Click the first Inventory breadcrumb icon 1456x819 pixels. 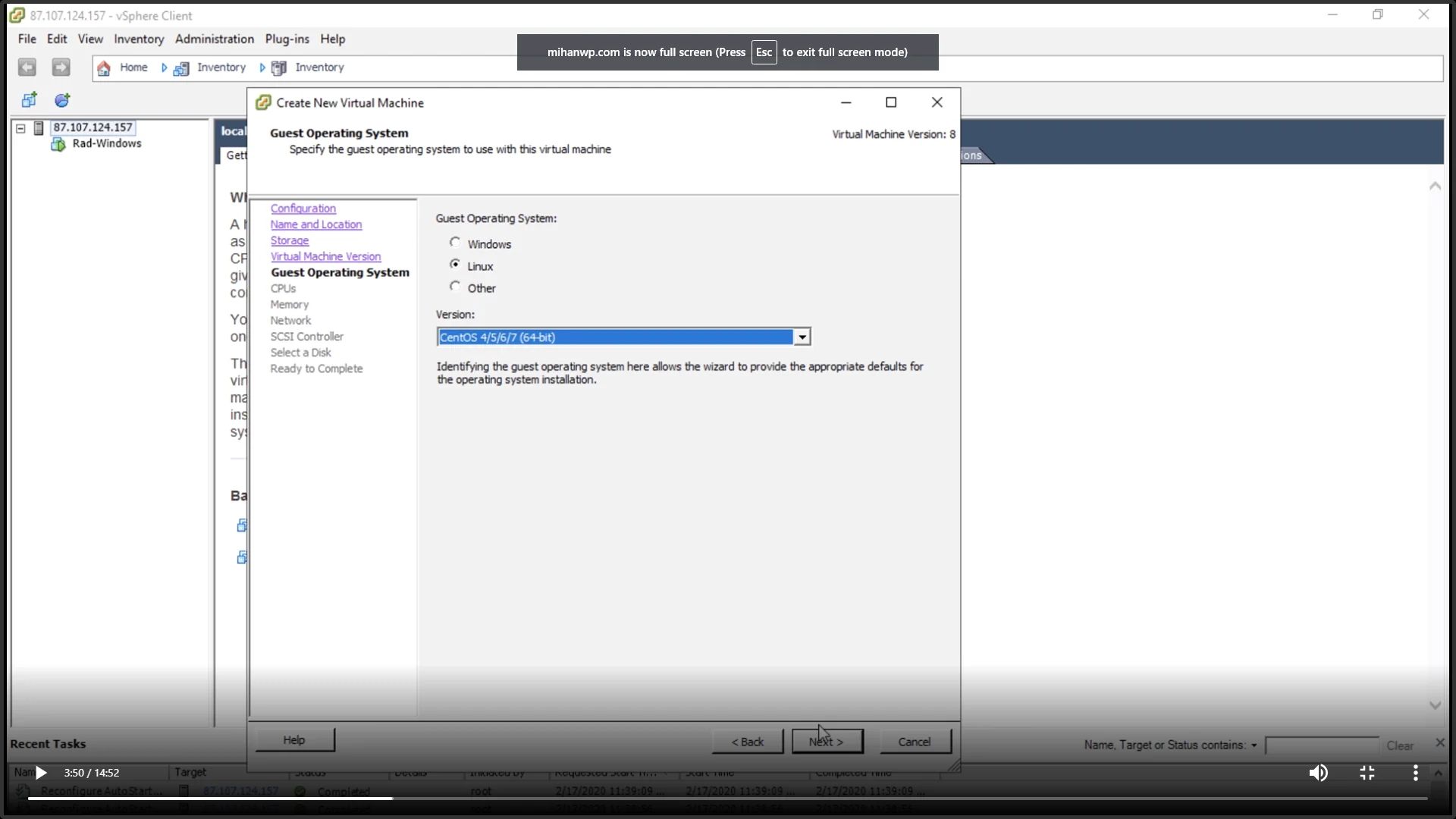click(x=181, y=69)
